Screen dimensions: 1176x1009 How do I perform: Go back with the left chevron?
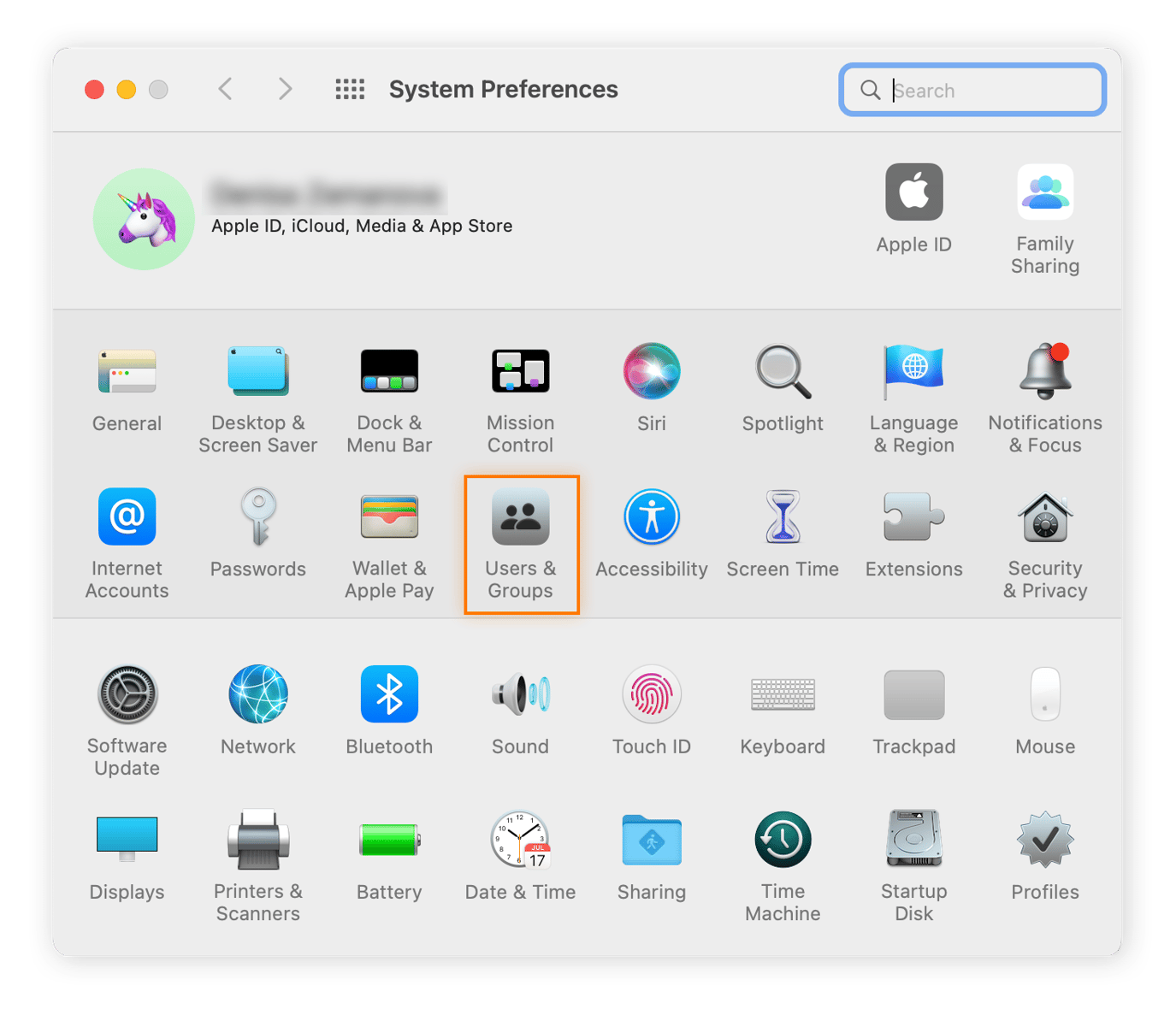coord(226,89)
